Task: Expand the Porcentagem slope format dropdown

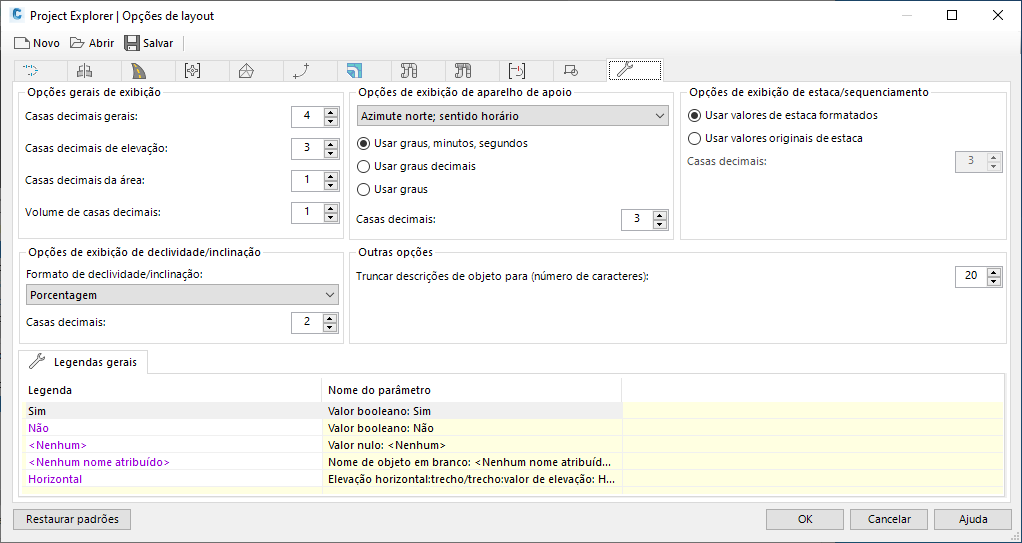Action: pyautogui.click(x=182, y=295)
